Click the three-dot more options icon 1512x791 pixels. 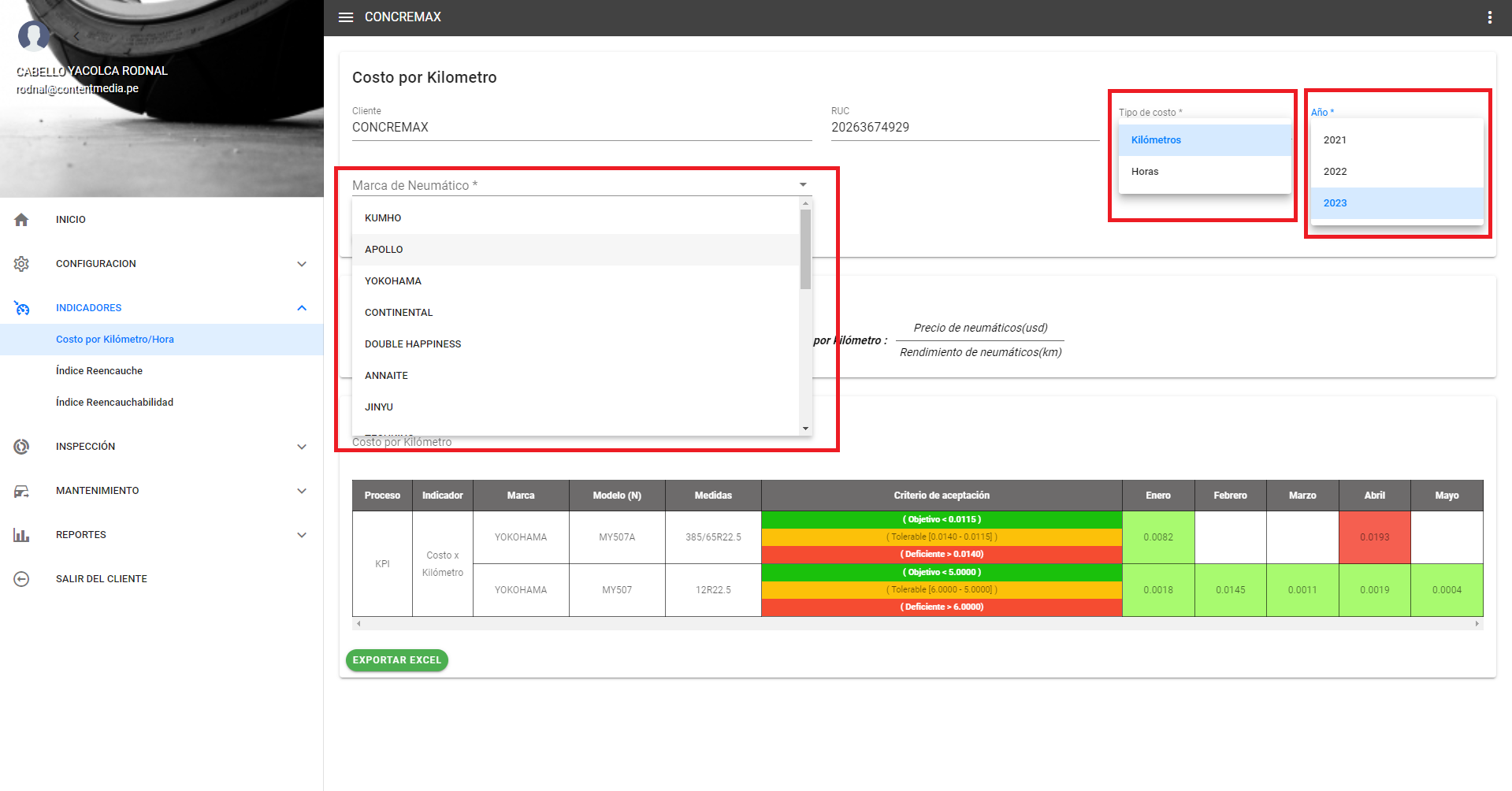click(x=1489, y=17)
